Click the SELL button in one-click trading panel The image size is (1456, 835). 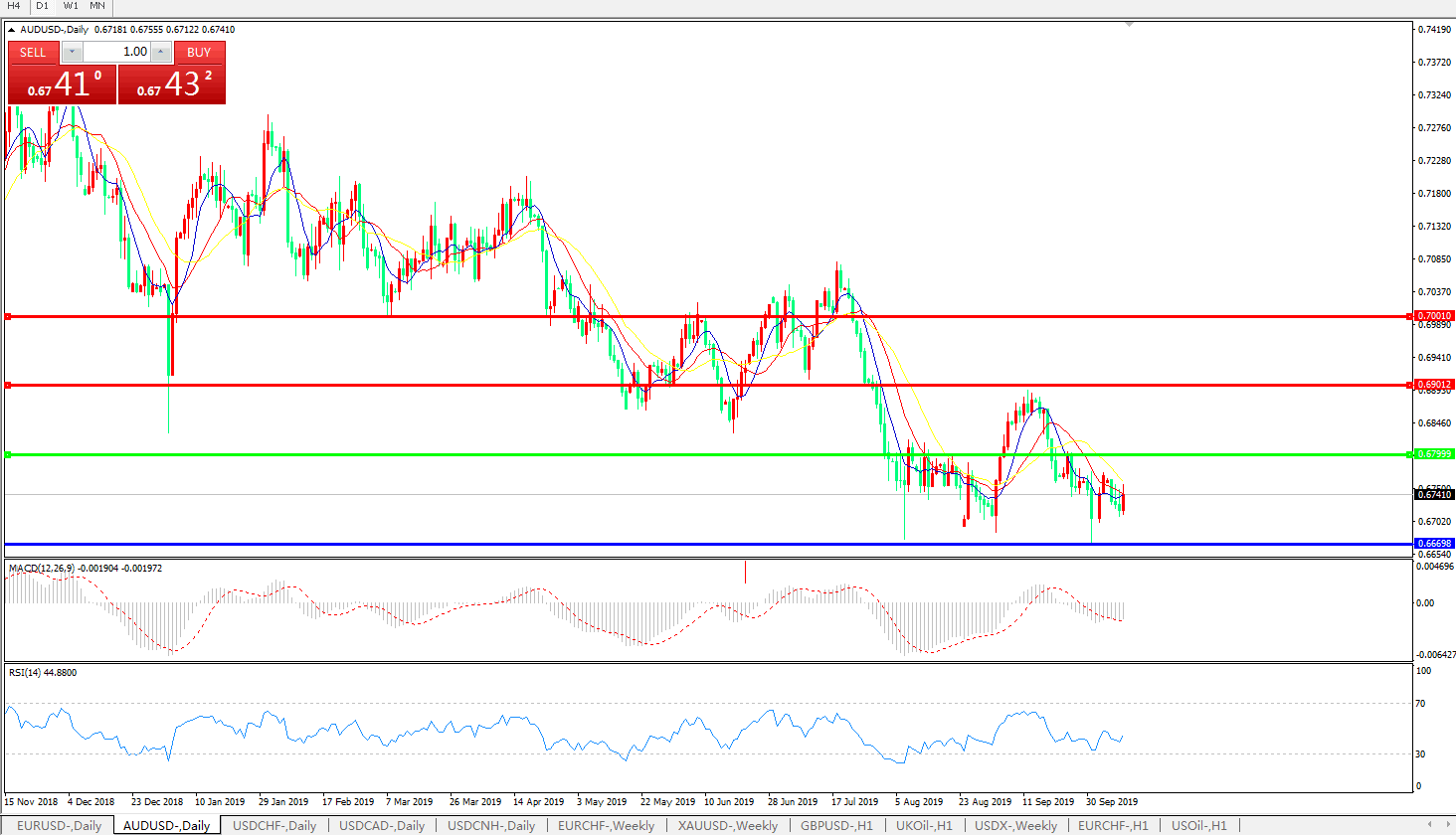point(33,52)
